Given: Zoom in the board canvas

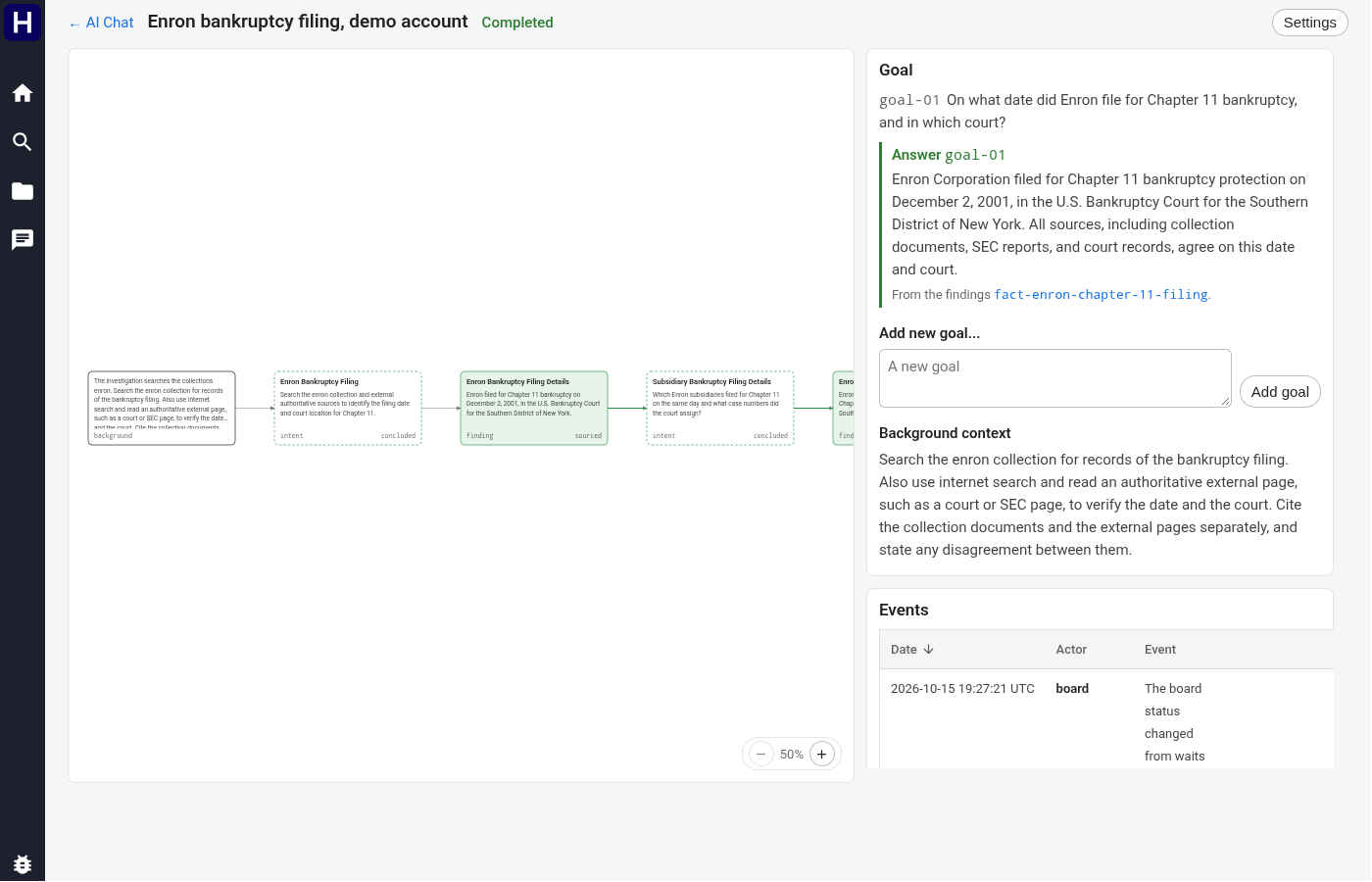Looking at the screenshot, I should point(822,754).
